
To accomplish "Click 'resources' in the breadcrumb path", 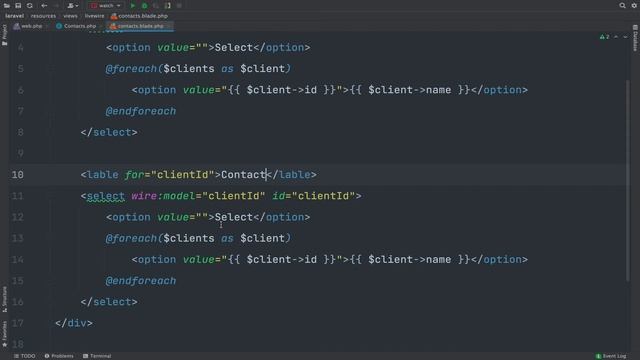I will tap(43, 16).
